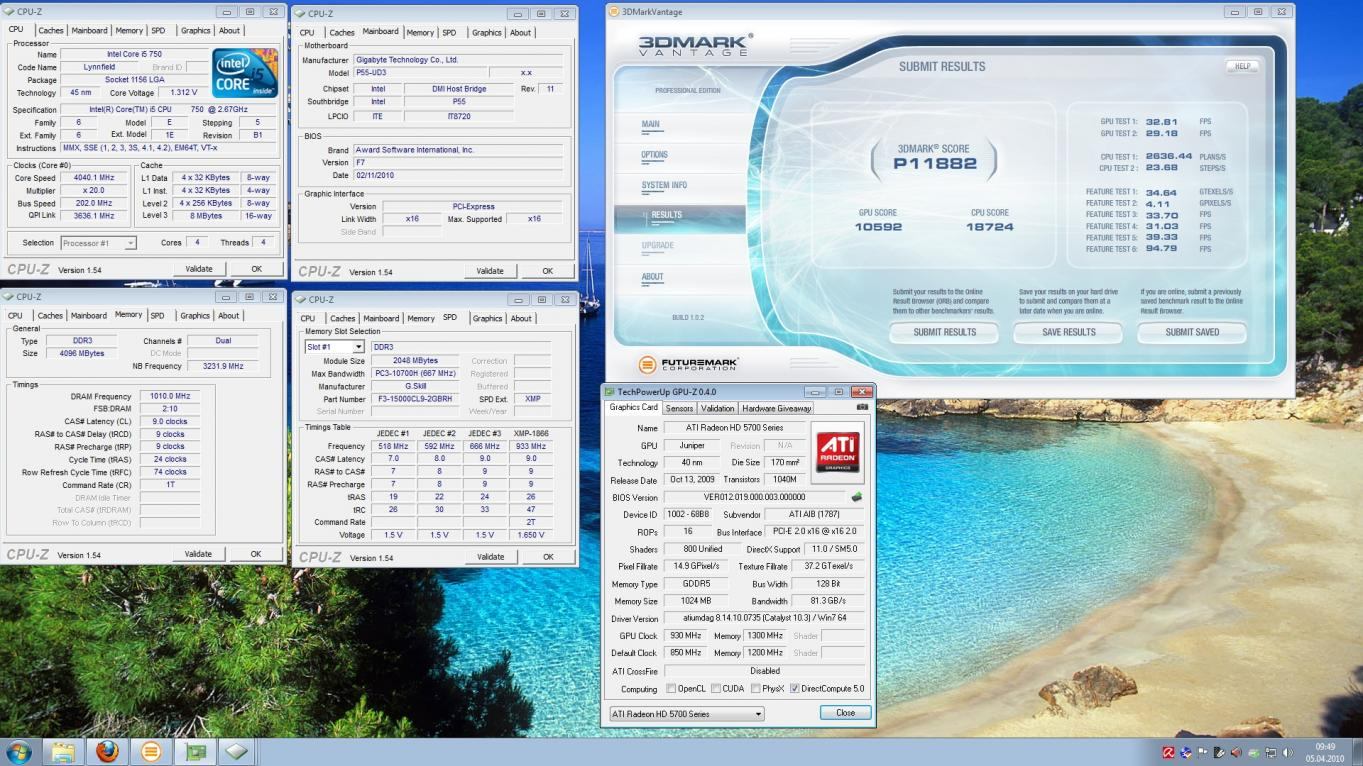
Task: Click OK in the top-left CPU-Z CPU window
Action: 256,269
